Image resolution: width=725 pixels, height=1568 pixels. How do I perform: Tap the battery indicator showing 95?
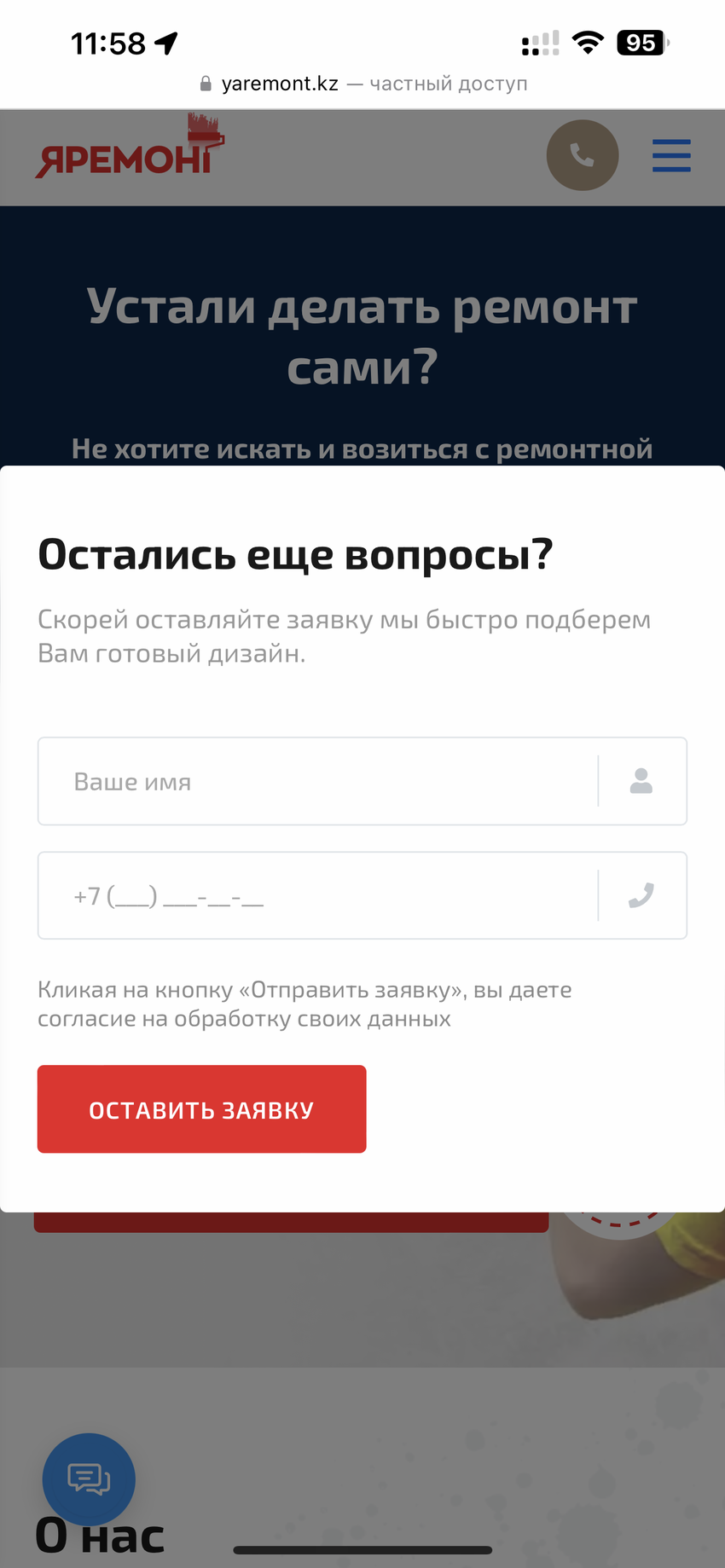[x=642, y=42]
